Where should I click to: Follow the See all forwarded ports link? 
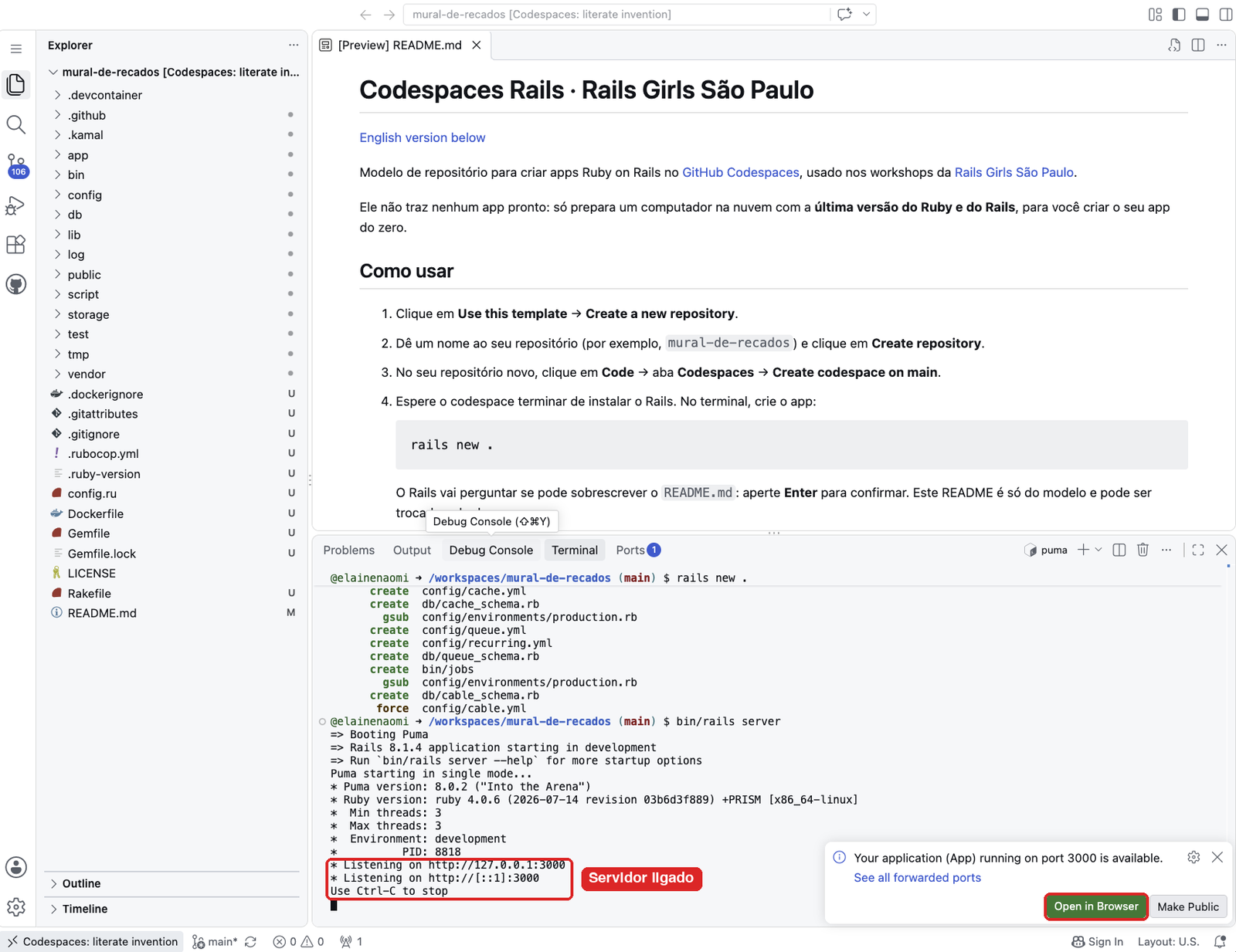coord(918,878)
